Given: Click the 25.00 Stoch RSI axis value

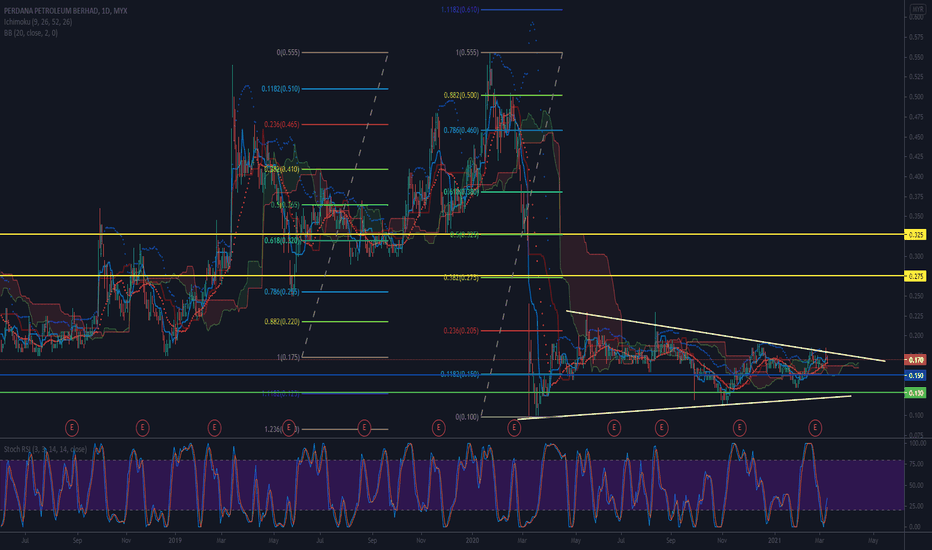Looking at the screenshot, I should pos(917,506).
